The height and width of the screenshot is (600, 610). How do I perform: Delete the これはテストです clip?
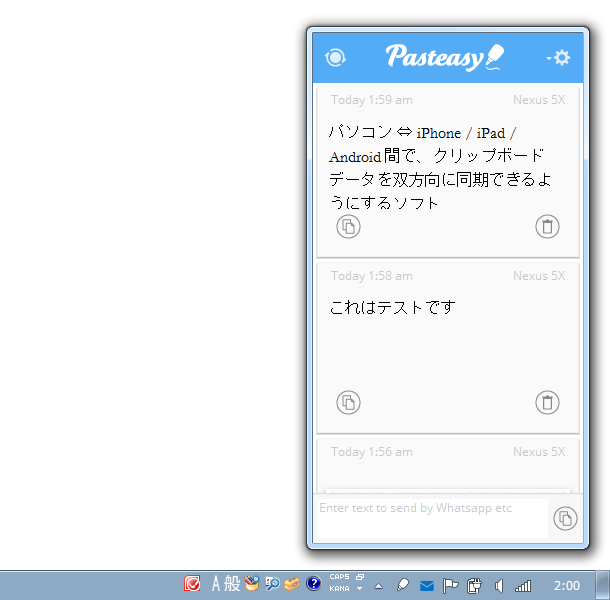point(547,402)
